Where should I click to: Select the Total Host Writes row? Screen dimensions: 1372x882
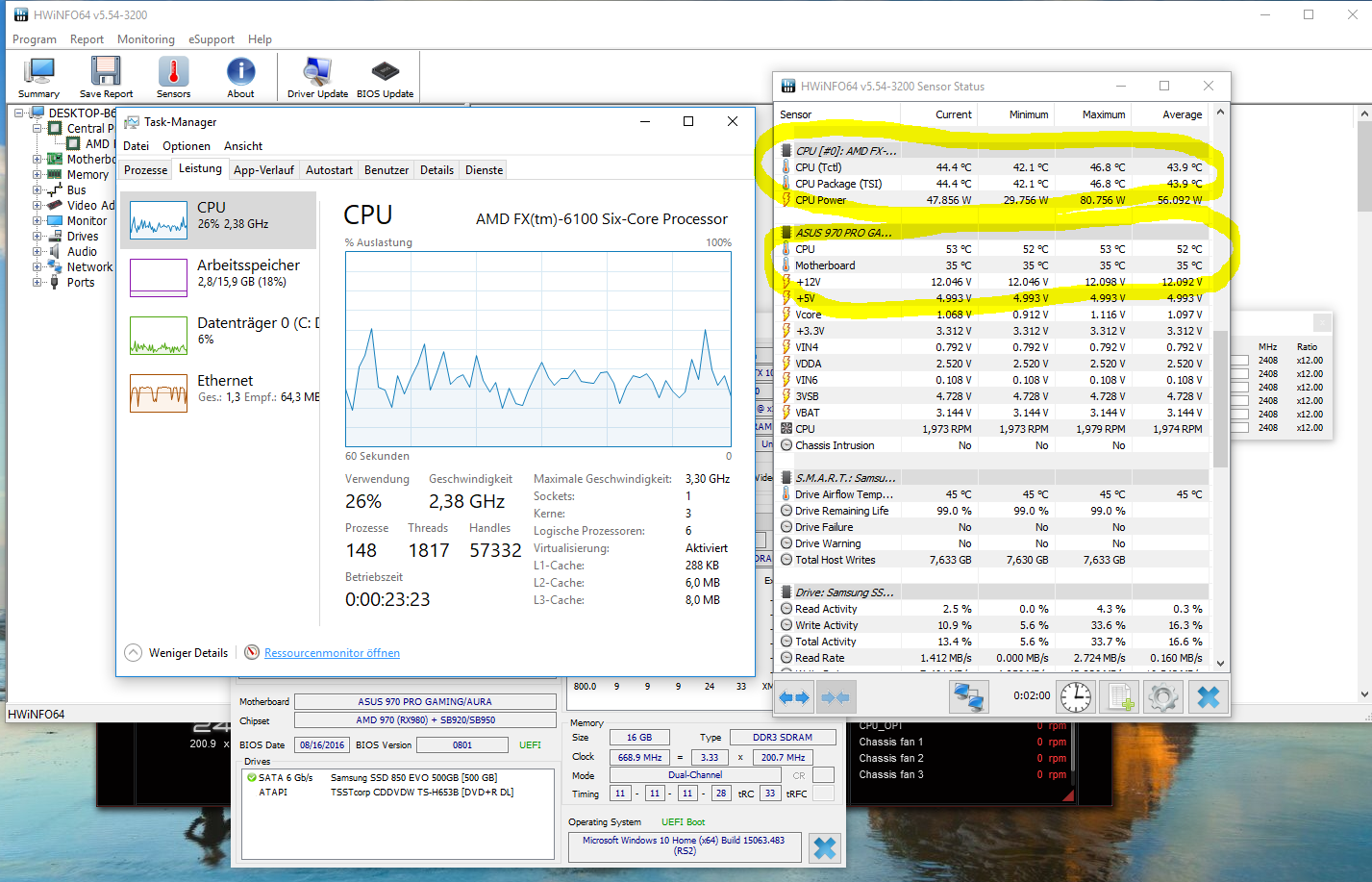[992, 560]
